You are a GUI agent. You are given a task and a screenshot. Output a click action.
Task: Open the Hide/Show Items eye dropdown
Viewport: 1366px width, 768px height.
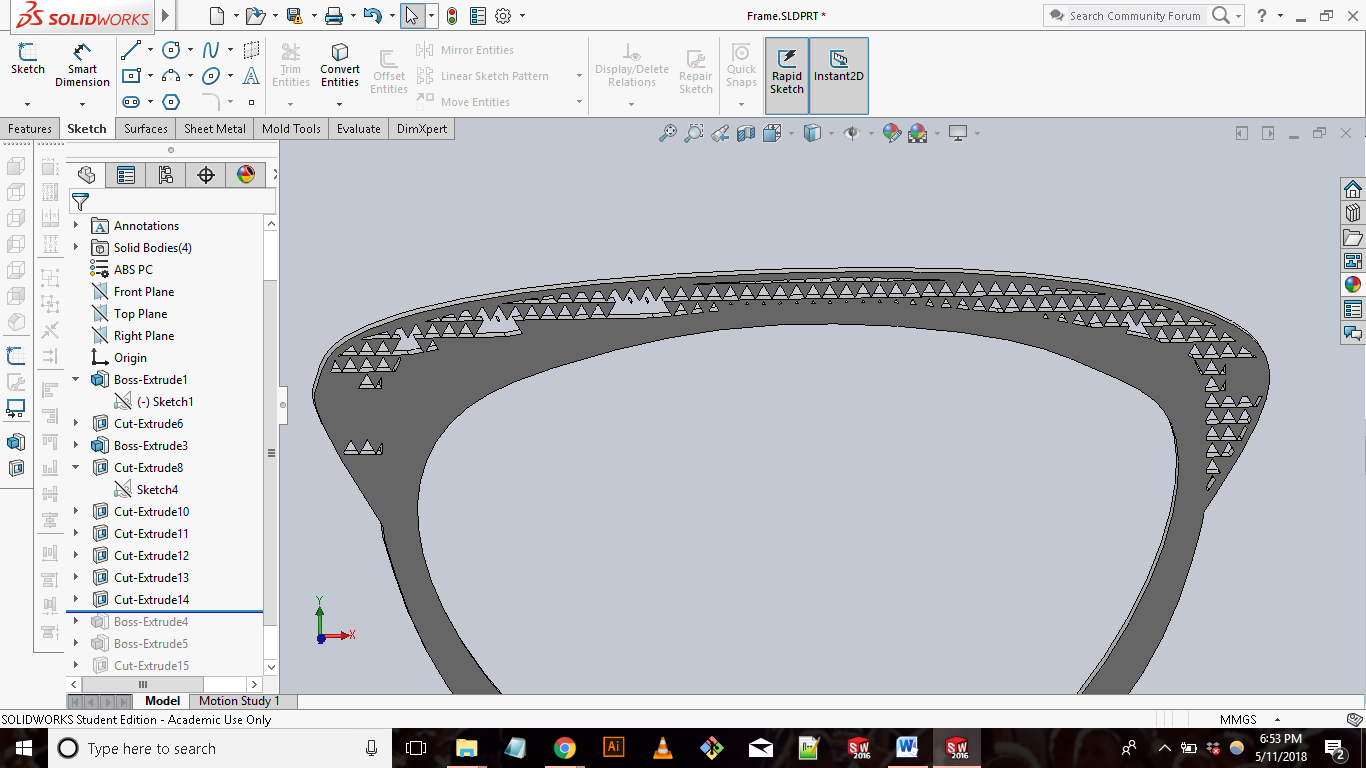click(871, 133)
